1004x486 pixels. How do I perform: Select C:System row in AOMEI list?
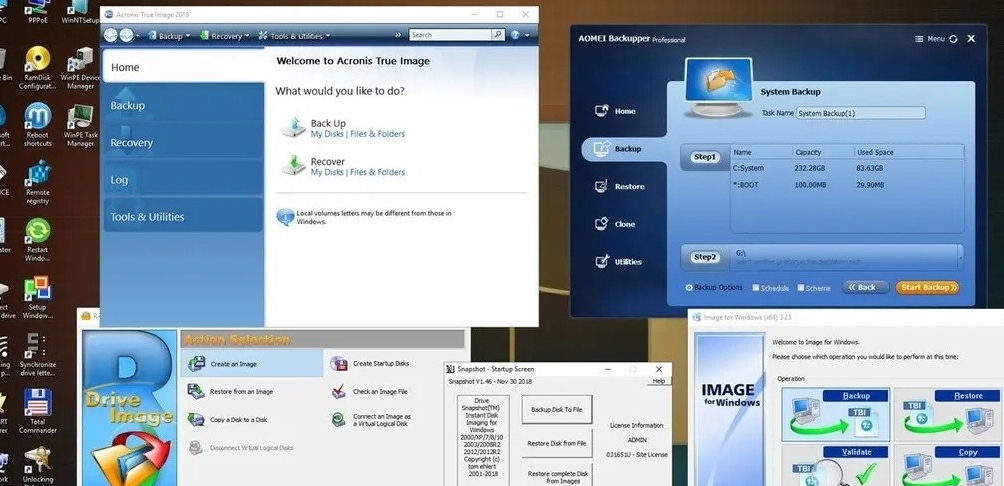847,168
